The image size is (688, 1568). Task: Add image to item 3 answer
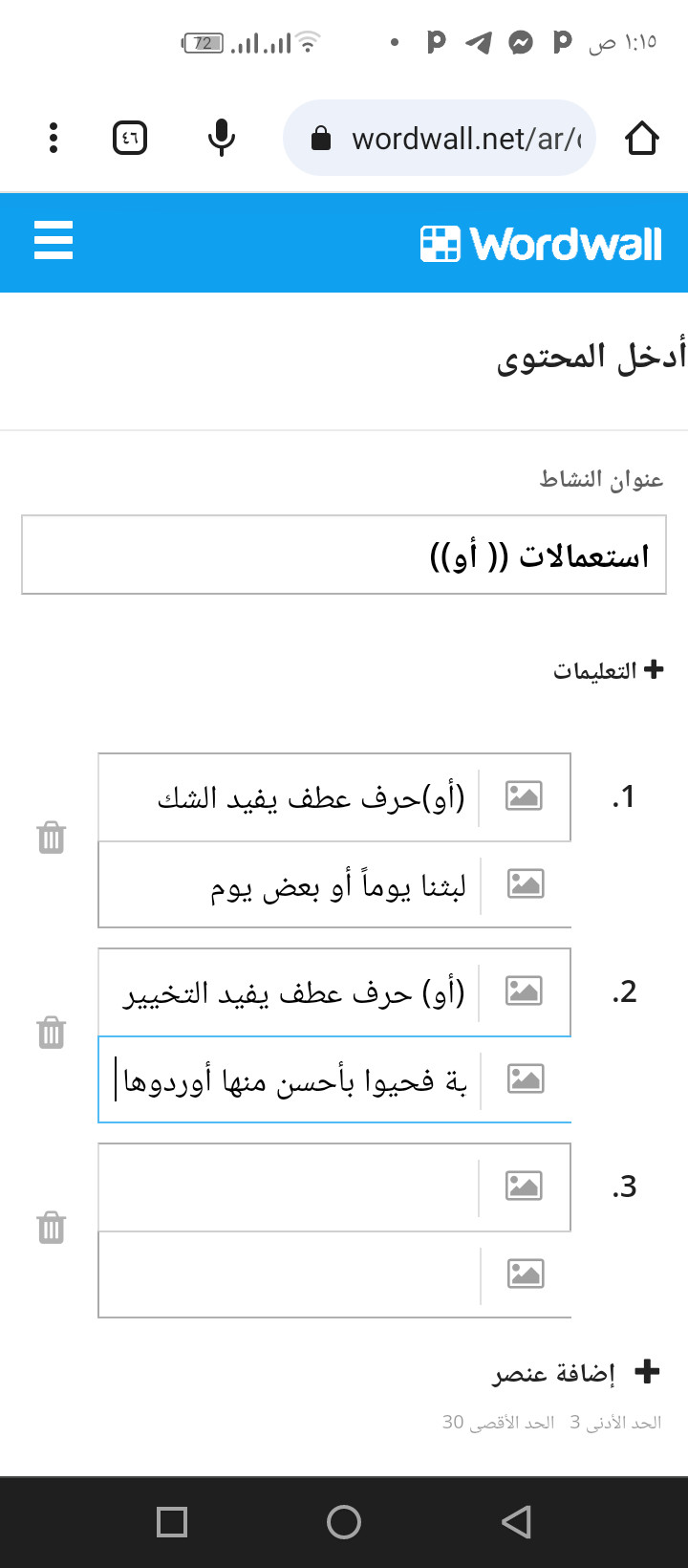point(525,1274)
